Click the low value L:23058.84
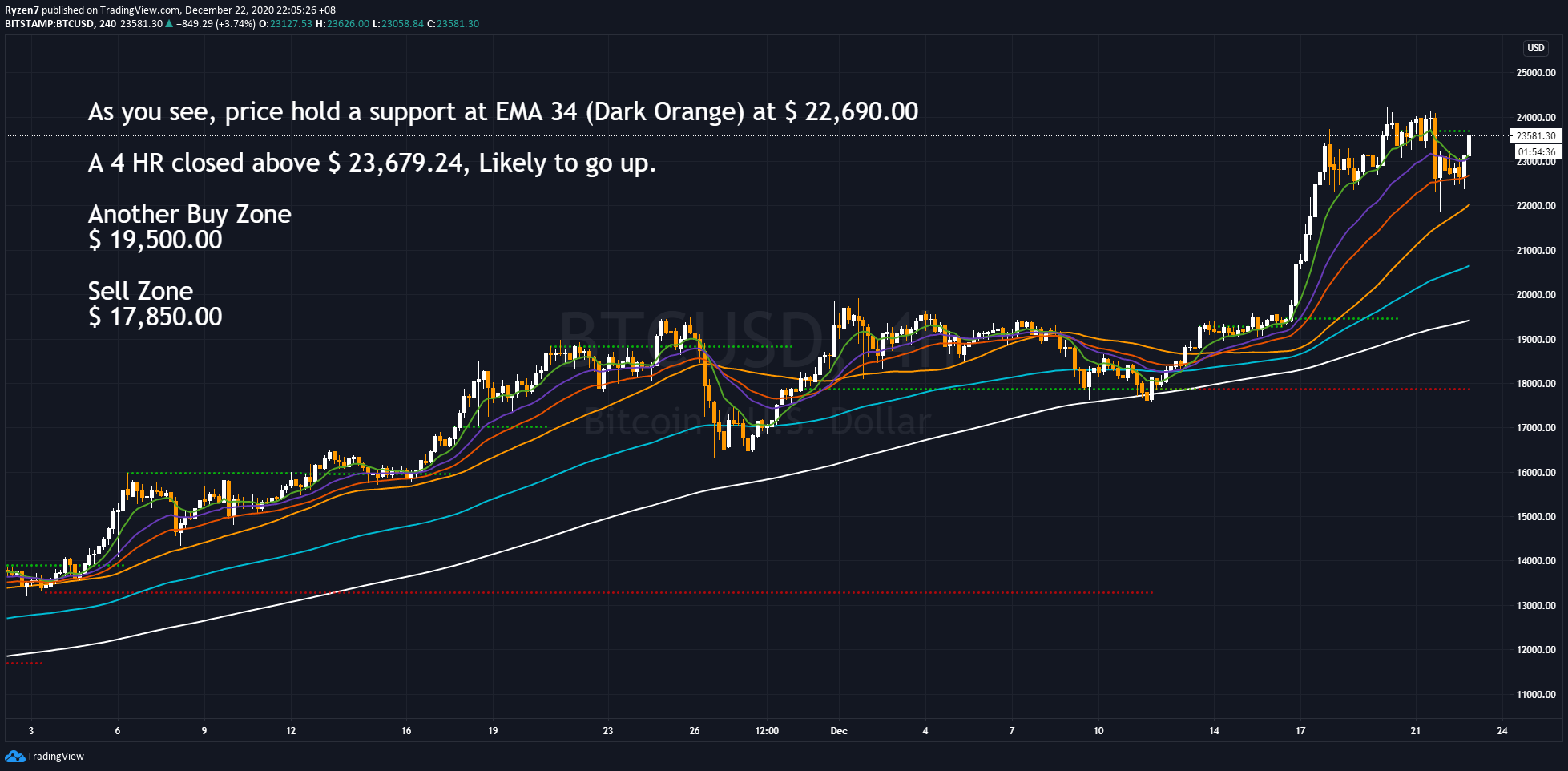The height and width of the screenshot is (771, 1568). click(398, 24)
